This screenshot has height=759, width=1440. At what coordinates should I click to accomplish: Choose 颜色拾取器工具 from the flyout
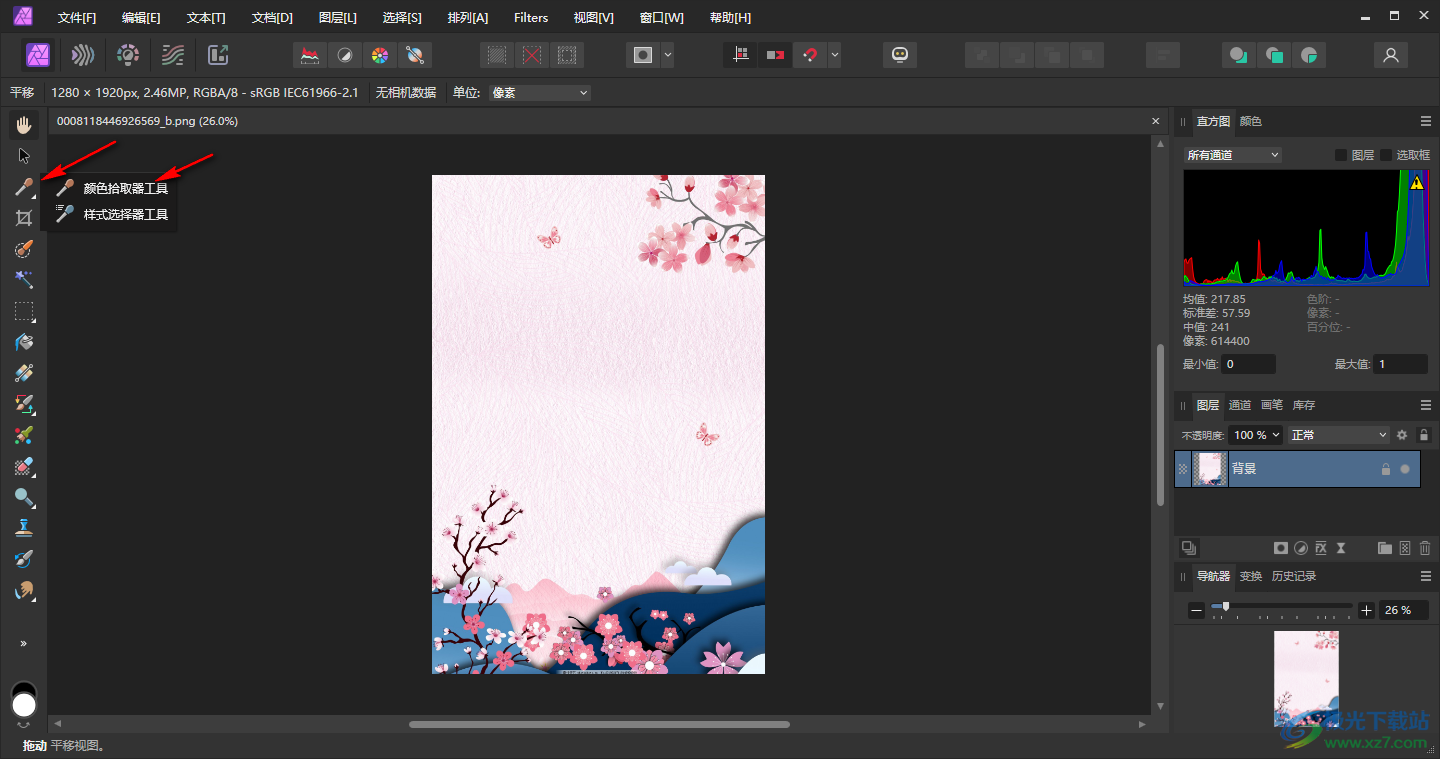click(125, 188)
